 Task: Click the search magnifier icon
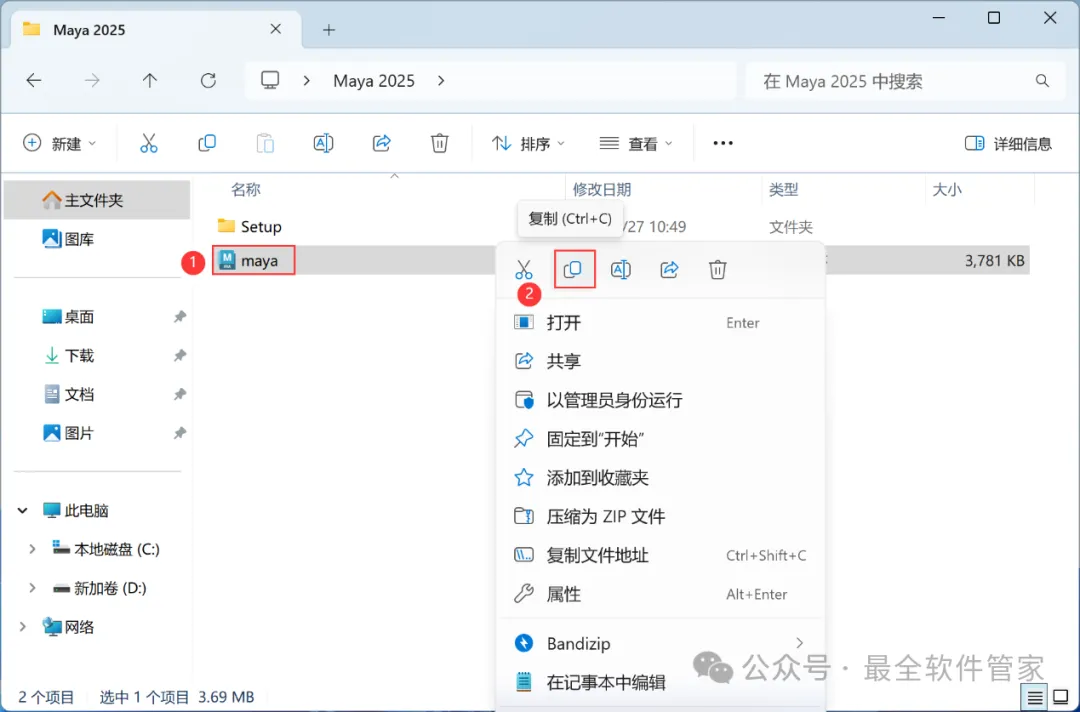point(1042,81)
